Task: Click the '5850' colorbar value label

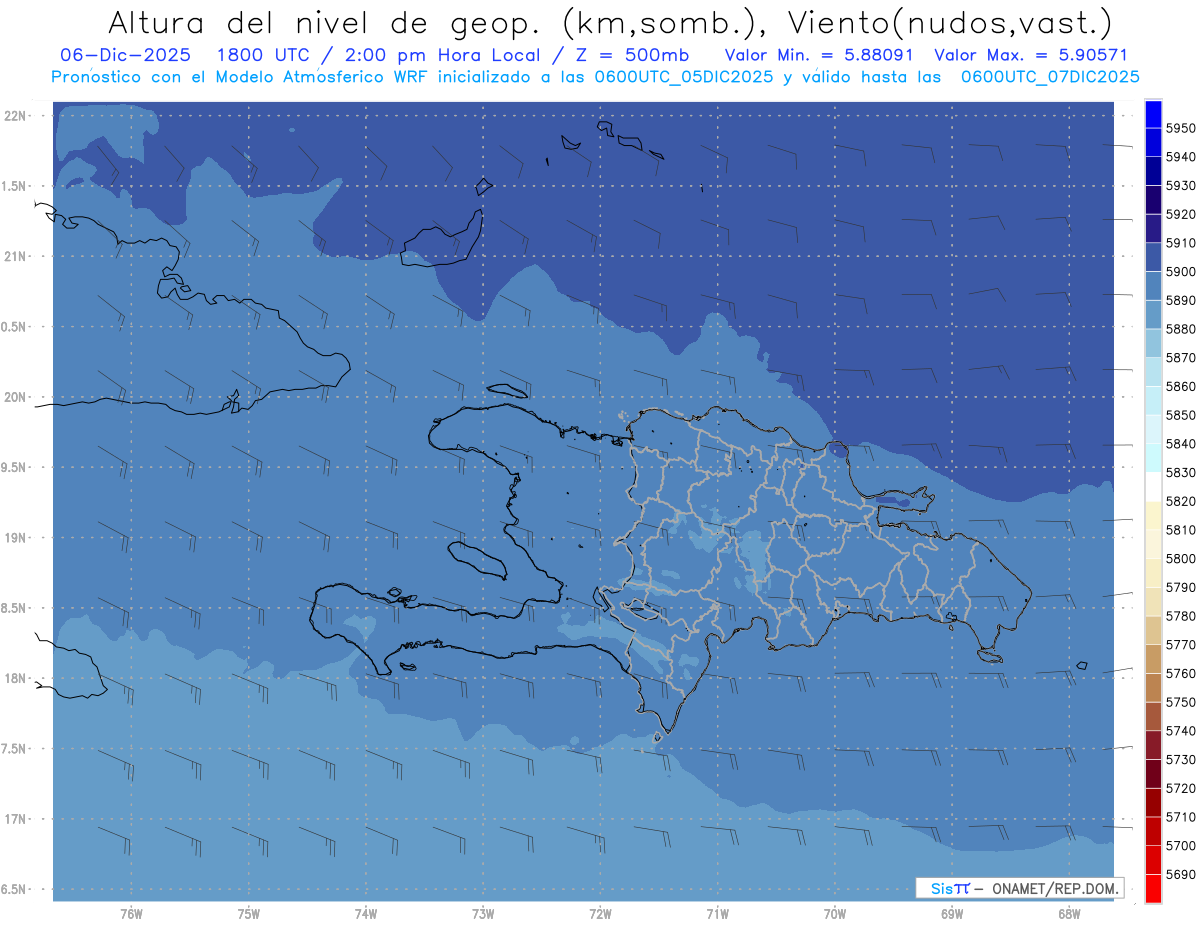Action: click(1181, 415)
